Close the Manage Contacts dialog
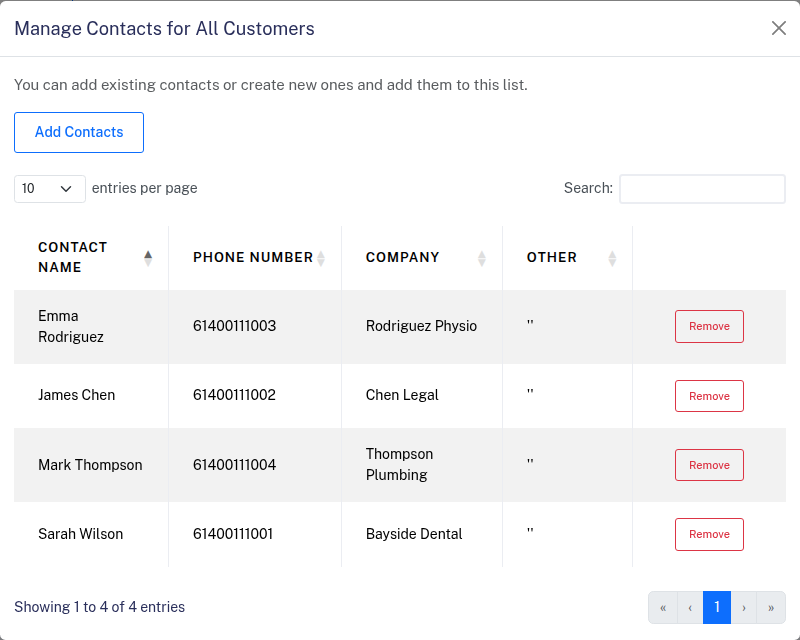 [779, 28]
